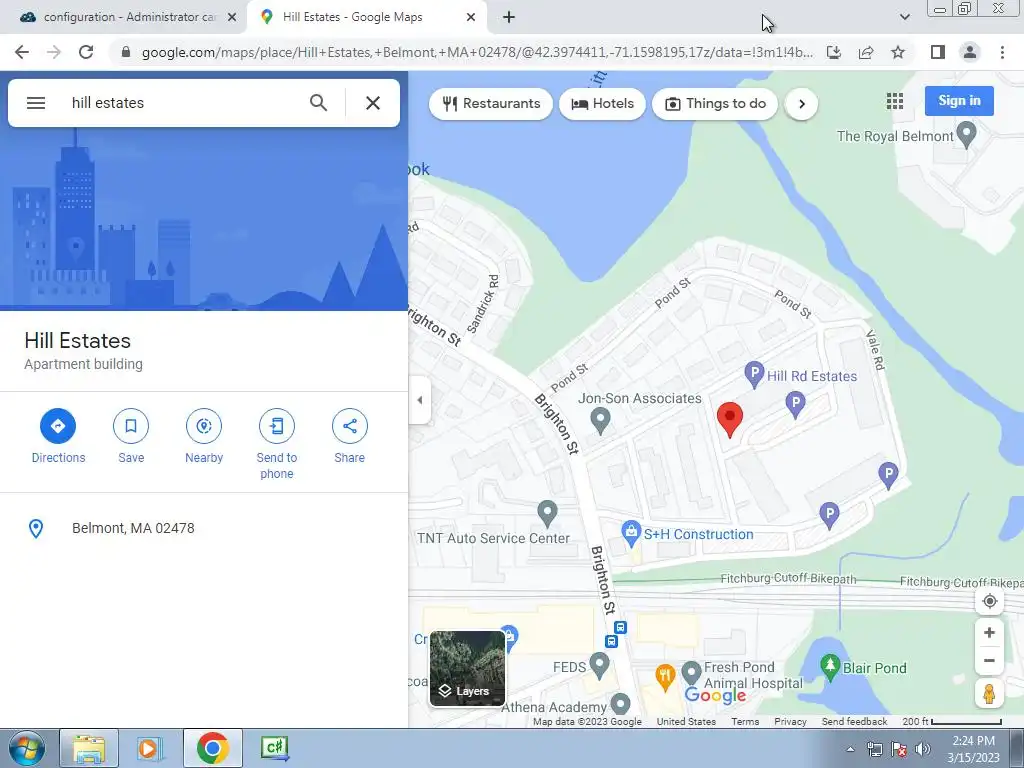This screenshot has height=768, width=1024.
Task: Show your location on map
Action: 989,601
